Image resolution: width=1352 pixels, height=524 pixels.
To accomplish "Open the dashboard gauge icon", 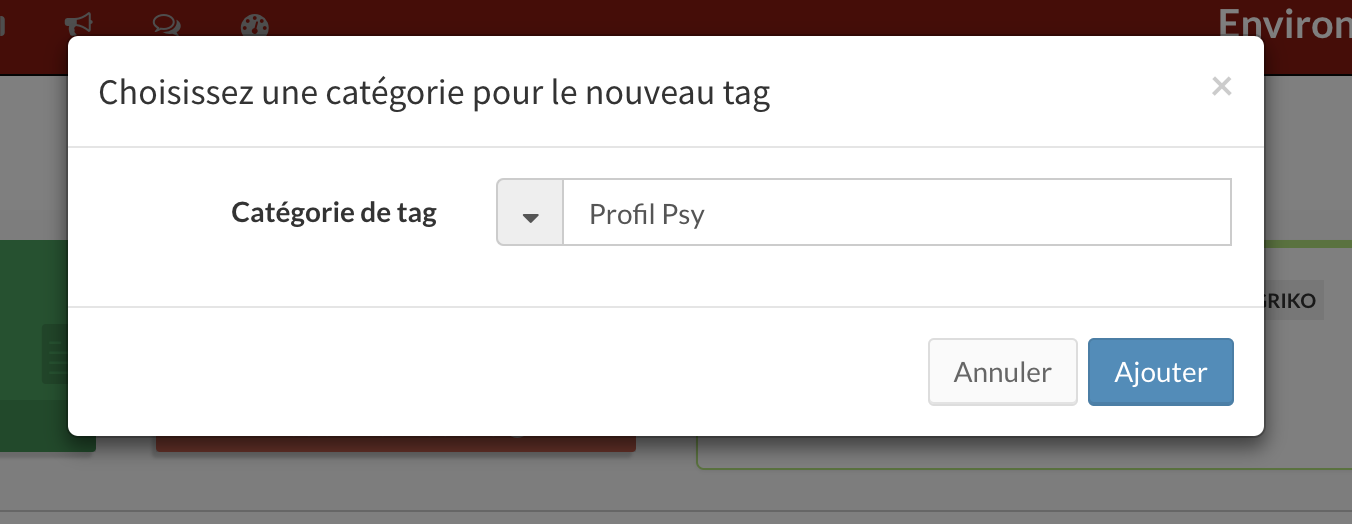I will pos(256,23).
